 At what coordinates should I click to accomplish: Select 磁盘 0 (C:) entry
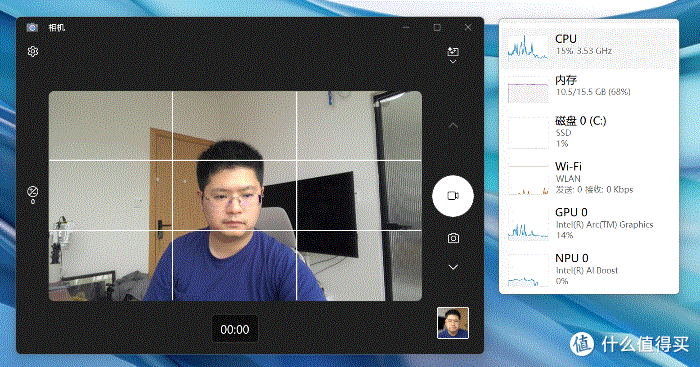point(589,132)
